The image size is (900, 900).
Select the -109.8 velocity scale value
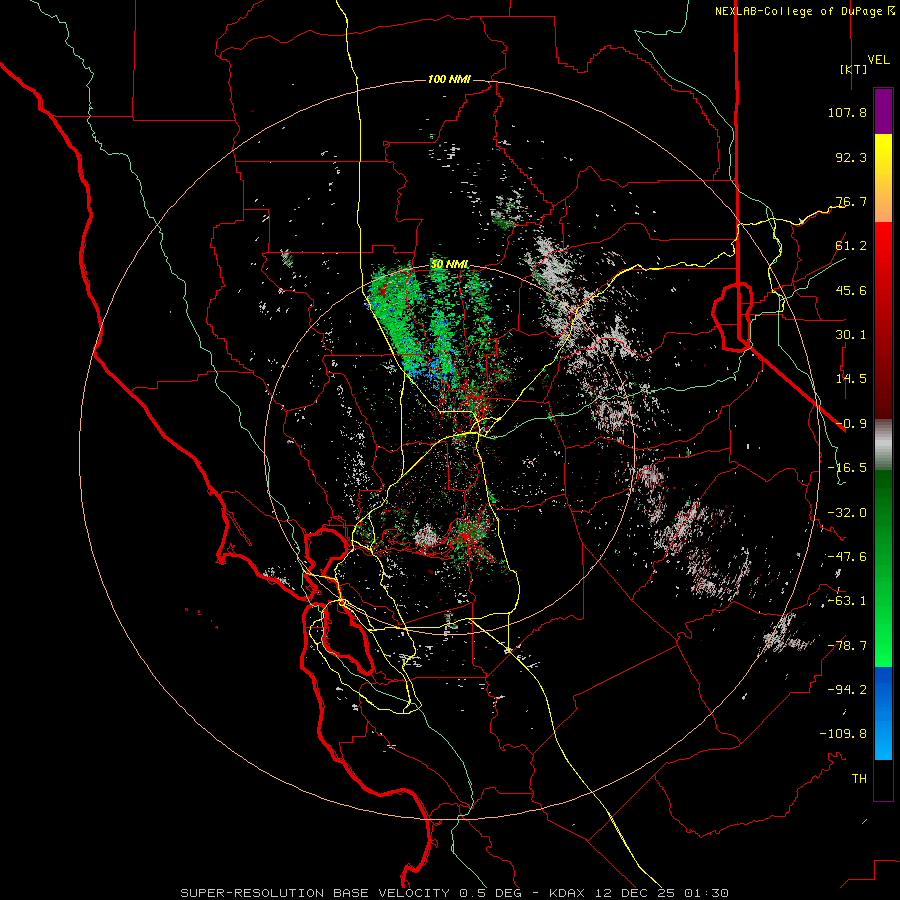(843, 734)
